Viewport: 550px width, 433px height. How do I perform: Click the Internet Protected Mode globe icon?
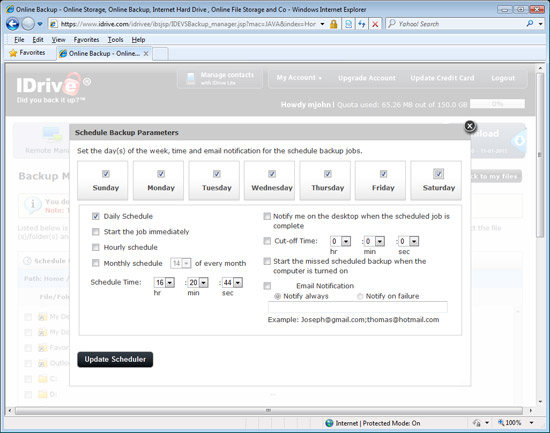click(x=329, y=423)
